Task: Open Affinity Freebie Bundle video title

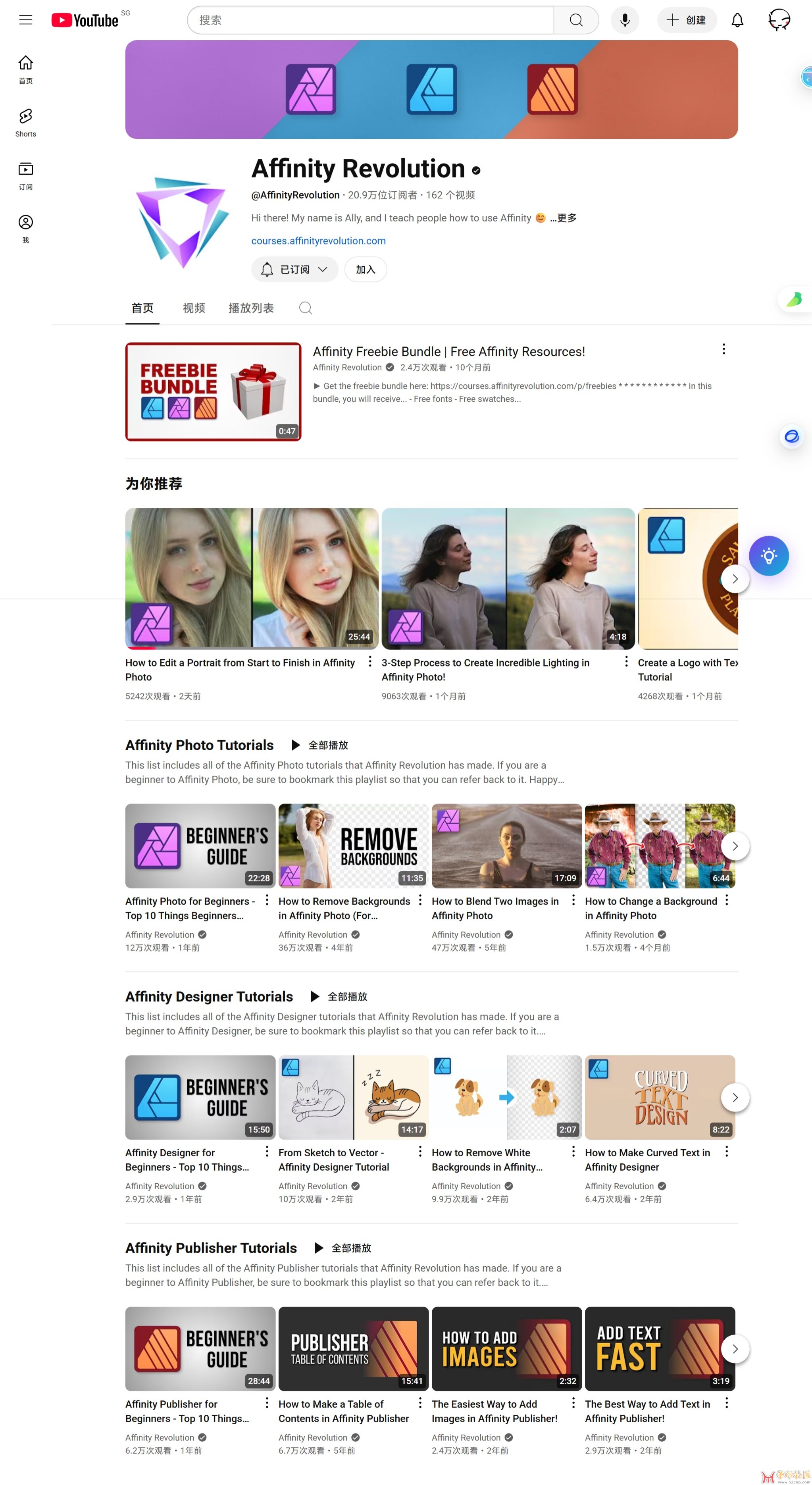Action: point(449,352)
